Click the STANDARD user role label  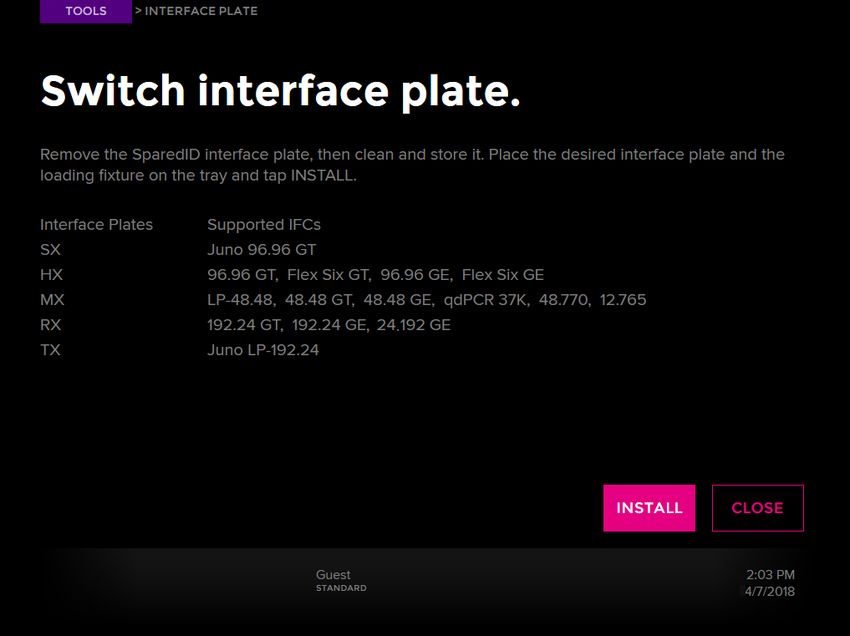pos(341,588)
